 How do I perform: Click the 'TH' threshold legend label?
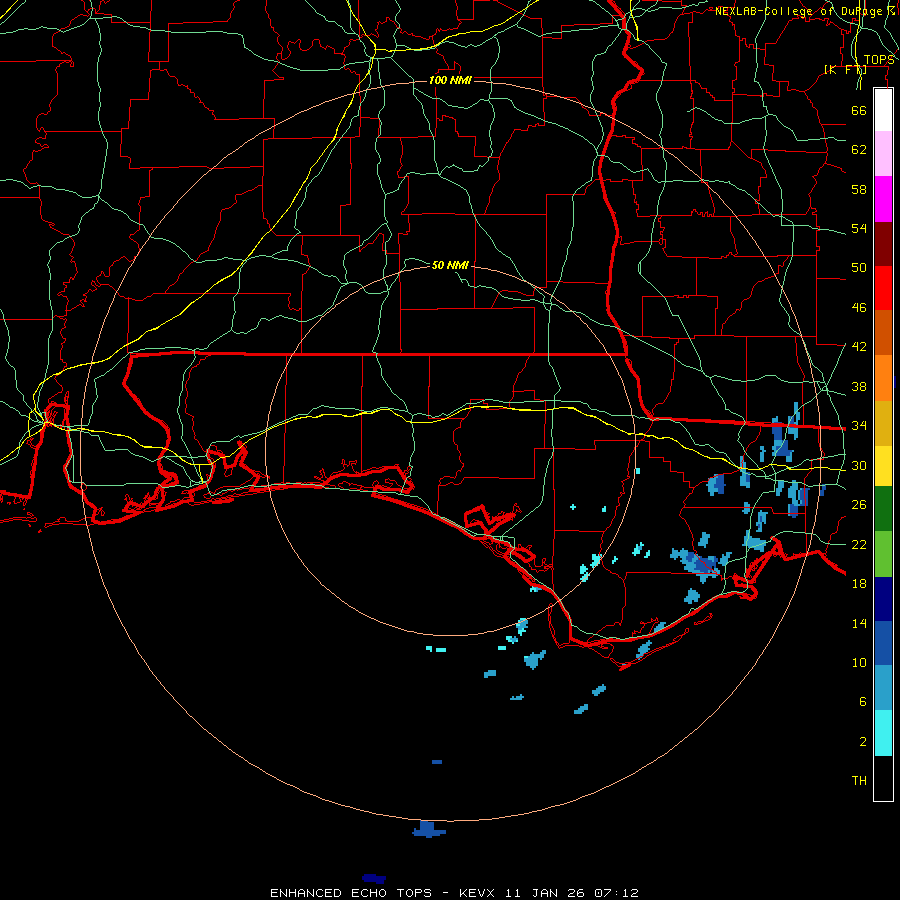coord(859,781)
